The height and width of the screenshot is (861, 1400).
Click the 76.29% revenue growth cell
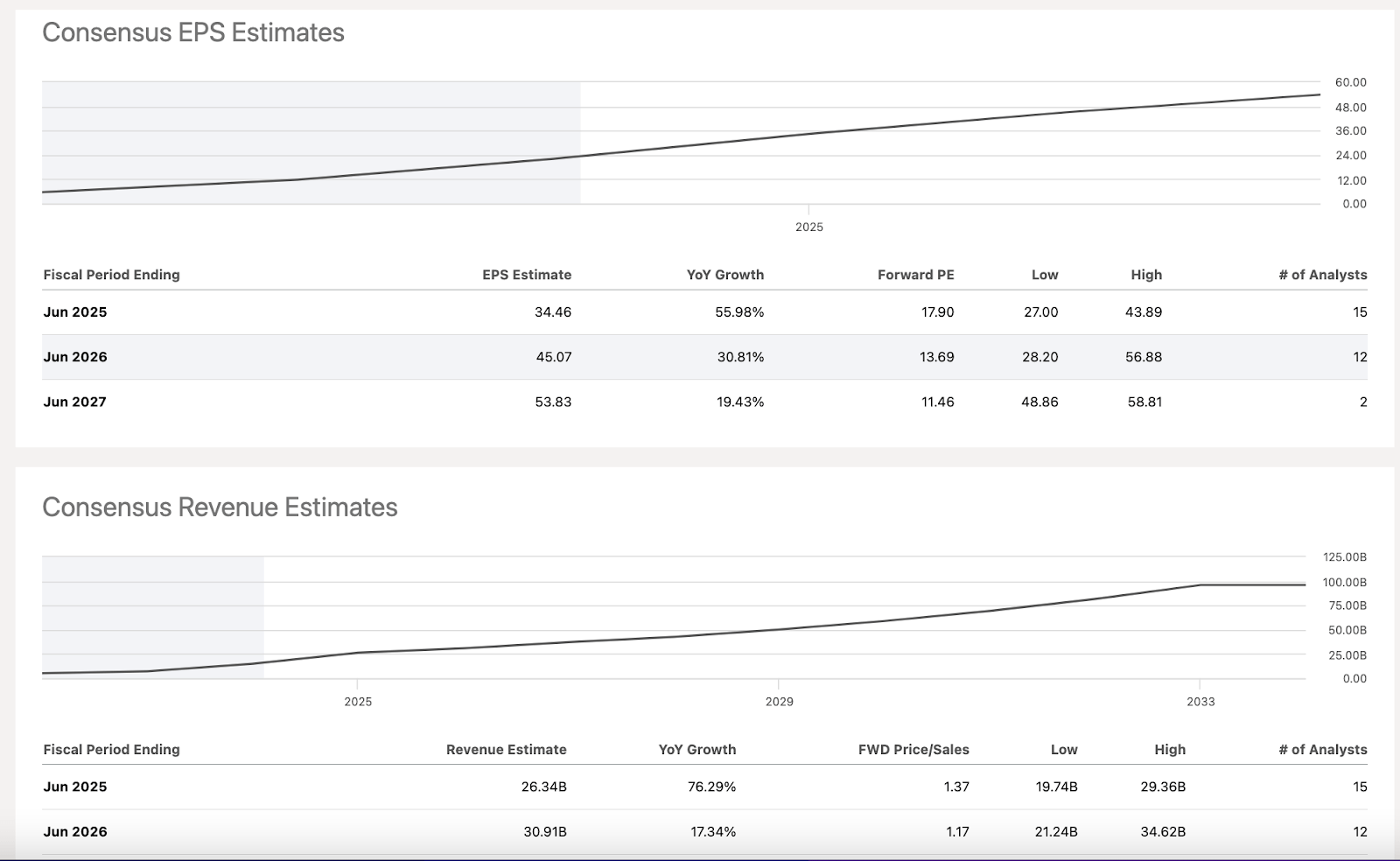(710, 787)
